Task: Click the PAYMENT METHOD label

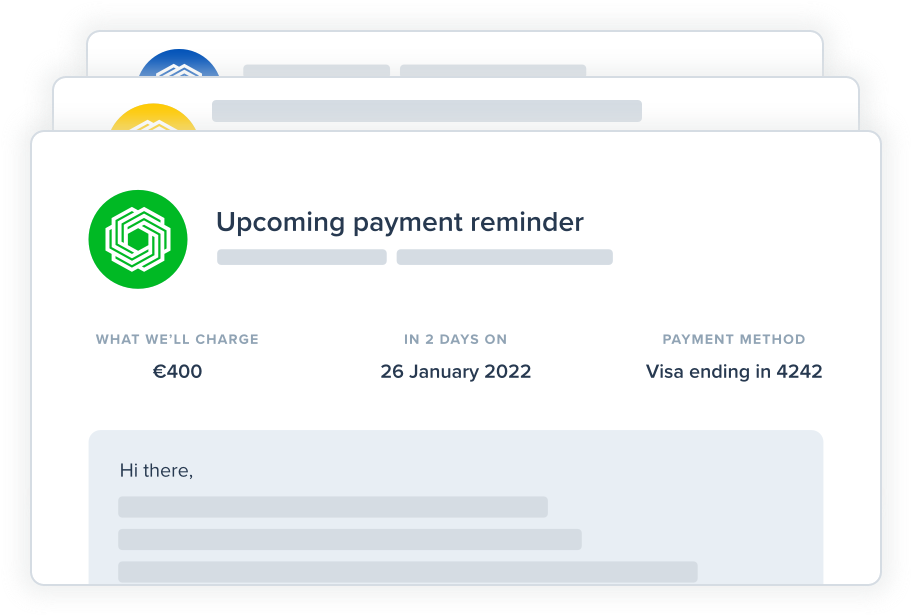Action: (733, 339)
